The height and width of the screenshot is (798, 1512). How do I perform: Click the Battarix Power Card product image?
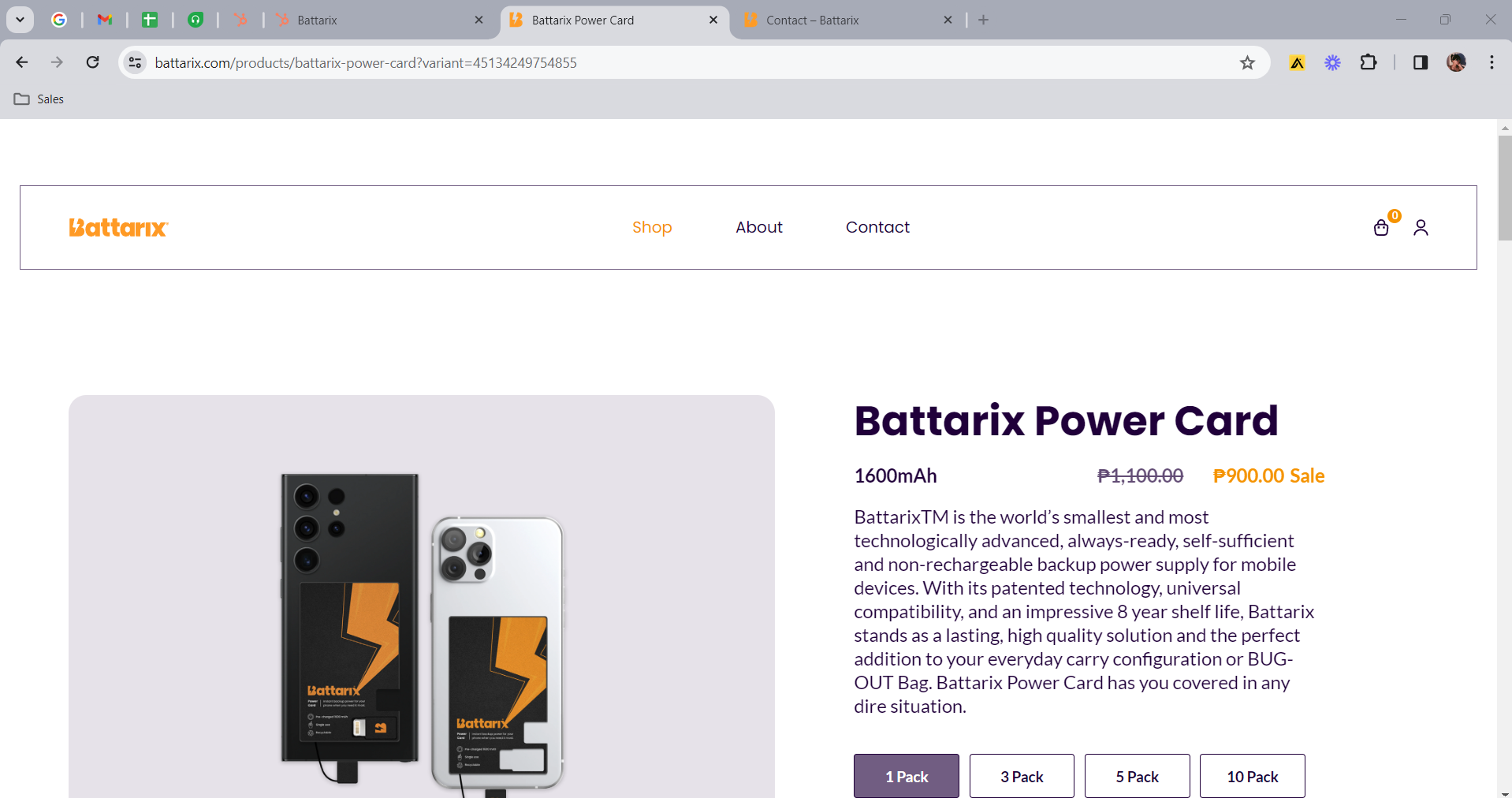pyautogui.click(x=422, y=596)
